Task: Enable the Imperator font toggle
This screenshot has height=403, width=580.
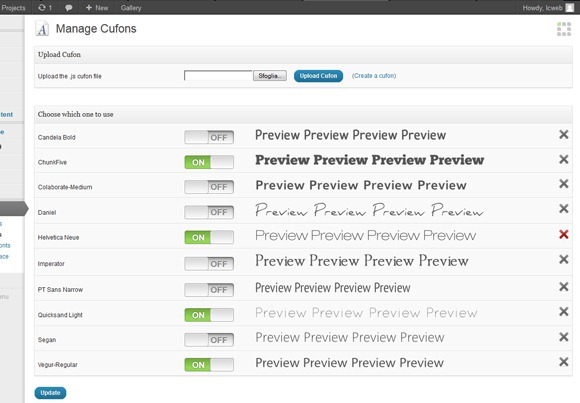Action: click(x=209, y=264)
